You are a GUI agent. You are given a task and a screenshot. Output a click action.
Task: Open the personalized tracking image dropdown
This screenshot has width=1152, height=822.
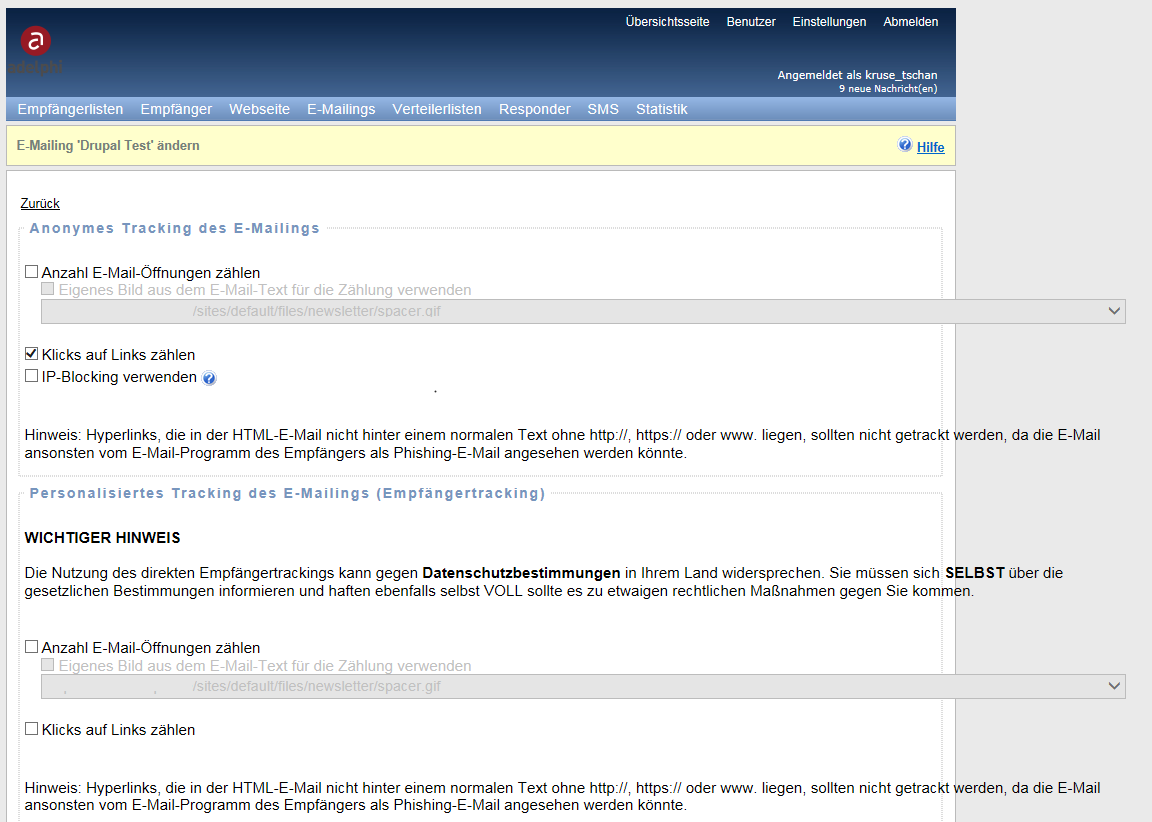[x=582, y=686]
